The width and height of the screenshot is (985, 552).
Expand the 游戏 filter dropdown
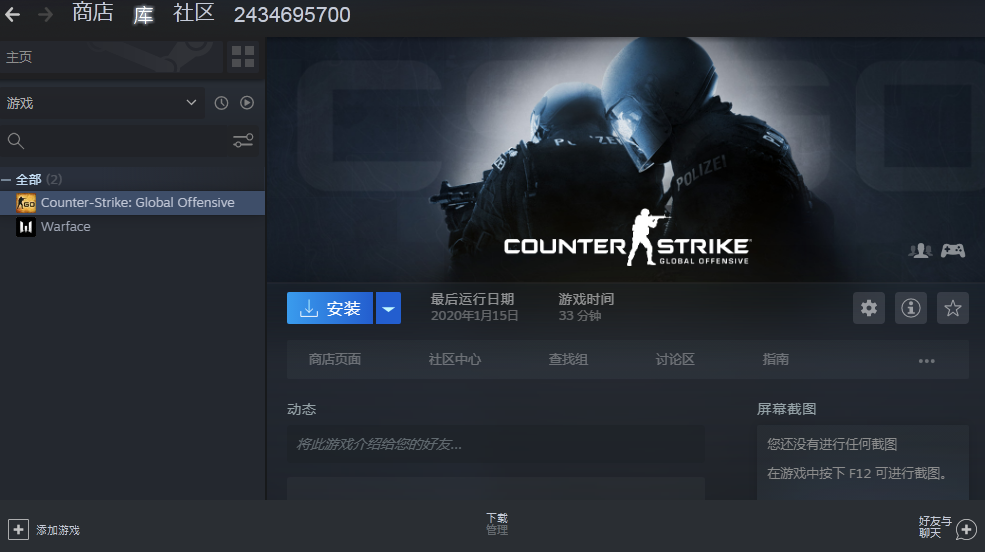pos(102,103)
